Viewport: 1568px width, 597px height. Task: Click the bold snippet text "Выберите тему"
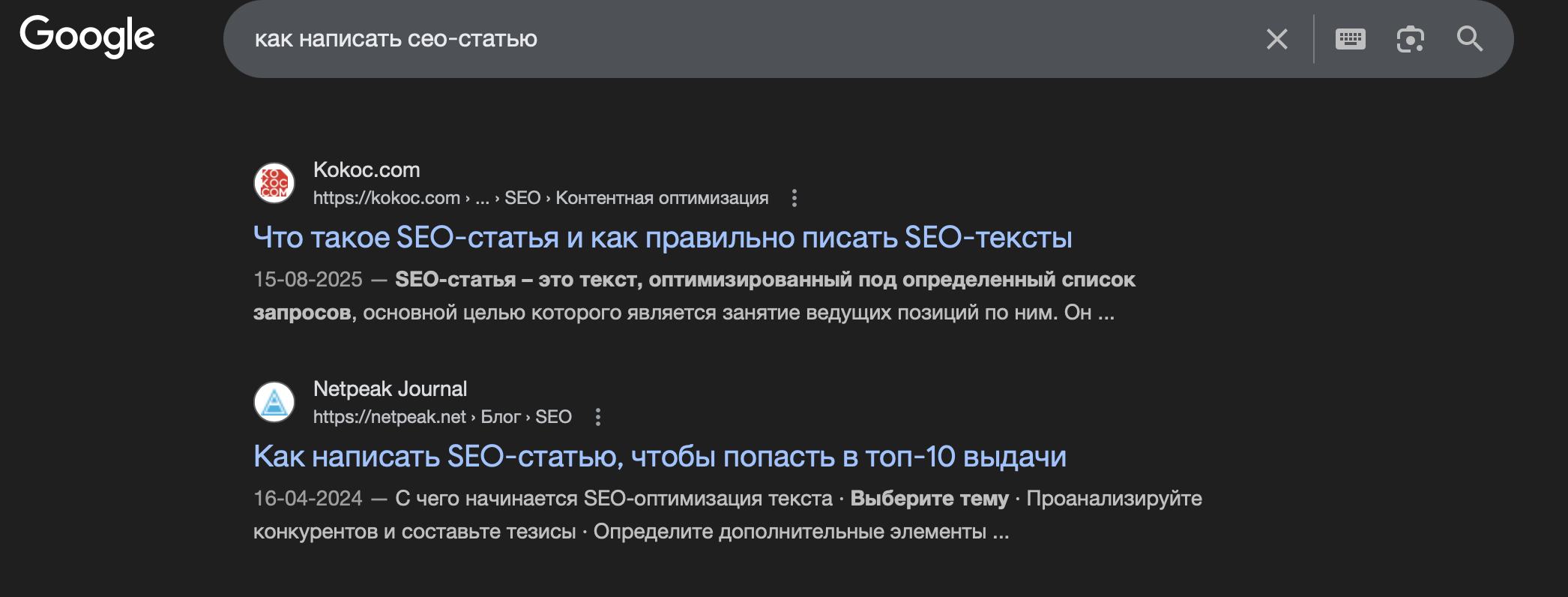929,499
